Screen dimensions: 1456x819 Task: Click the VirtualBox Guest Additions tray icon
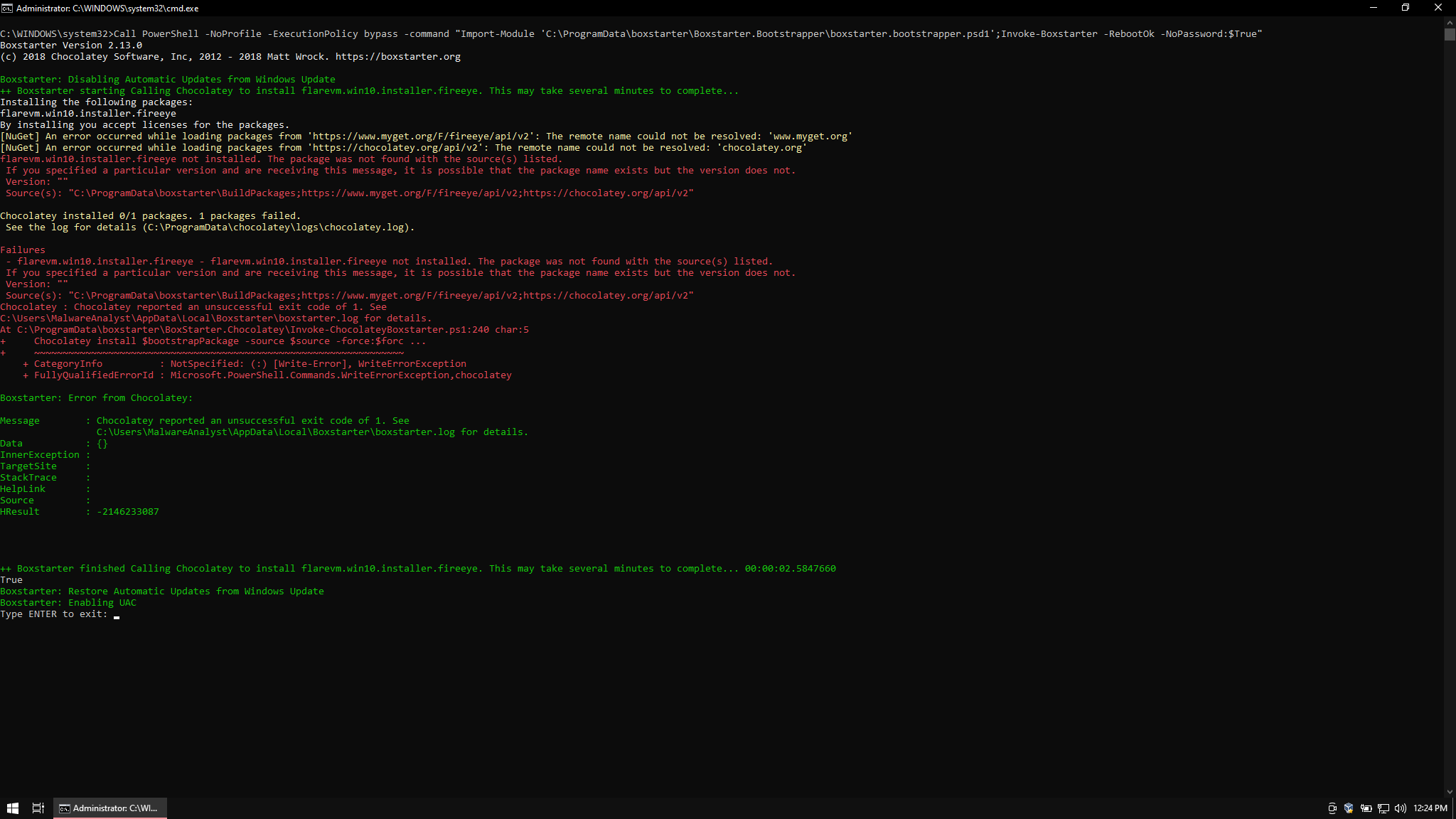coord(1349,808)
